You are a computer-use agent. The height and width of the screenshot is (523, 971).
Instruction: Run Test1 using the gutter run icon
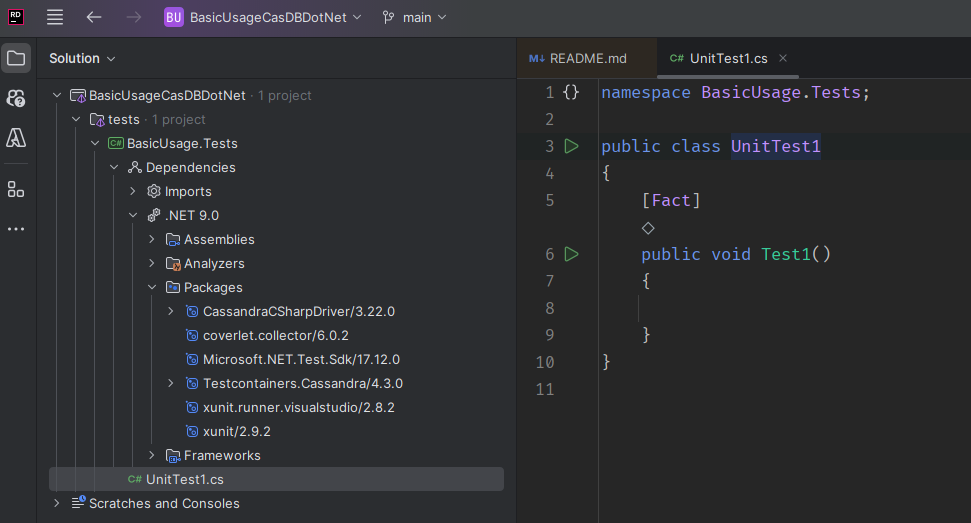571,254
